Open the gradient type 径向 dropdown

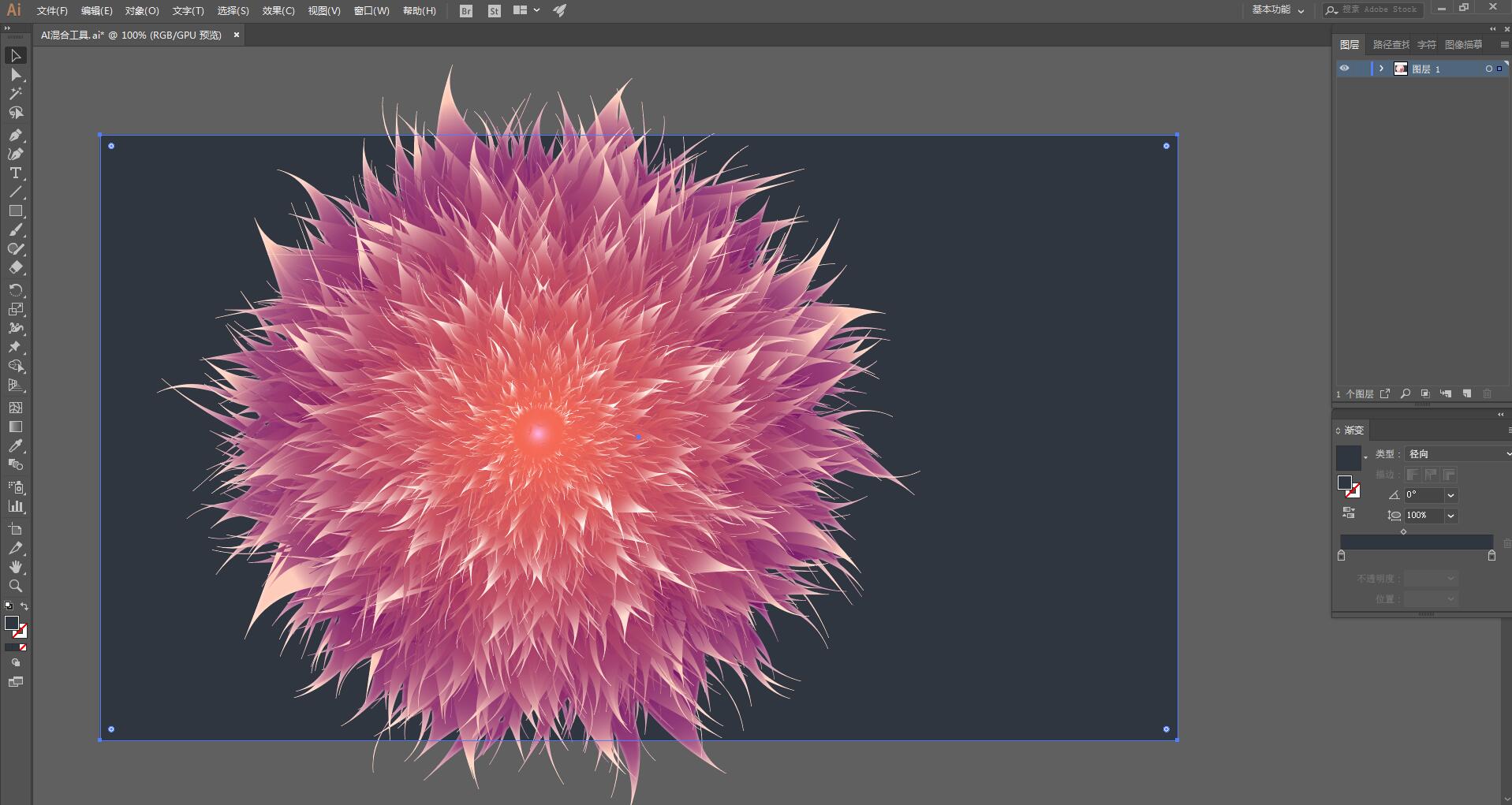(1458, 454)
